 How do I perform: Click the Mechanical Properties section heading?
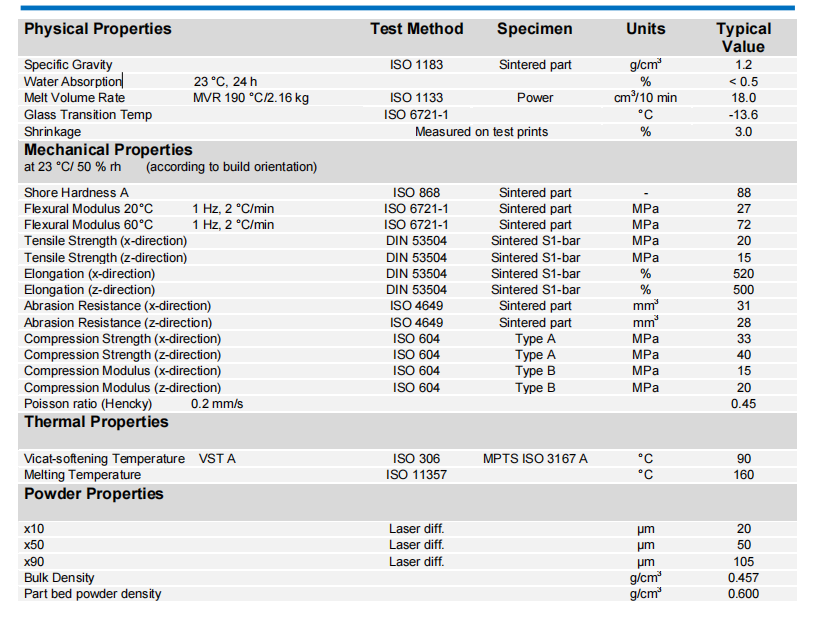coord(108,150)
